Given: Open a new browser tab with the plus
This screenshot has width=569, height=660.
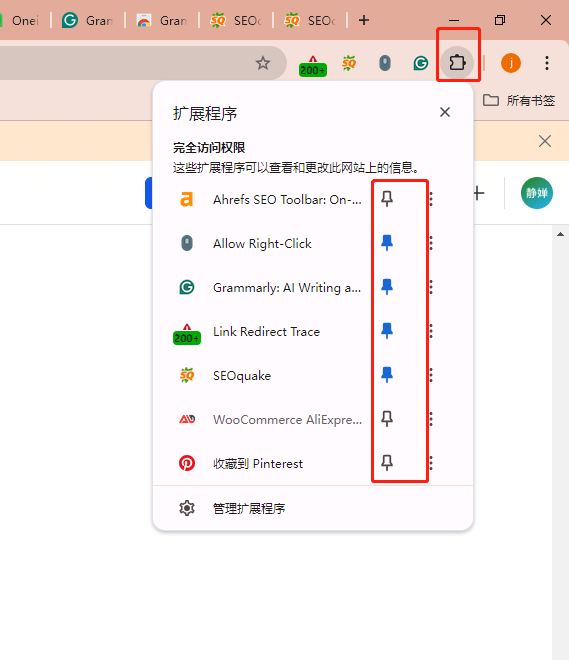Looking at the screenshot, I should click(364, 20).
